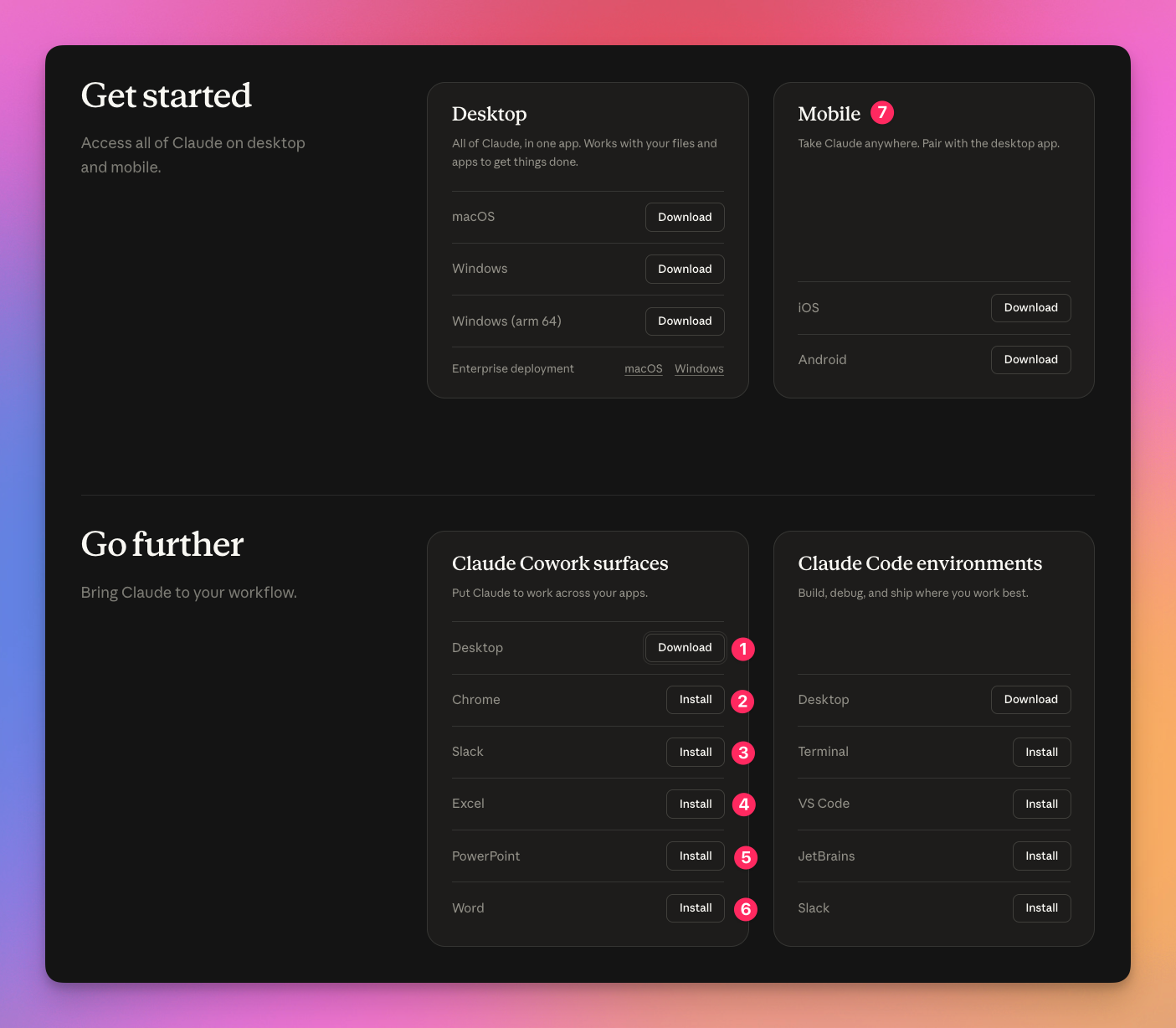This screenshot has height=1028, width=1176.
Task: Click the "Enterprise deployment" label
Action: (x=513, y=368)
